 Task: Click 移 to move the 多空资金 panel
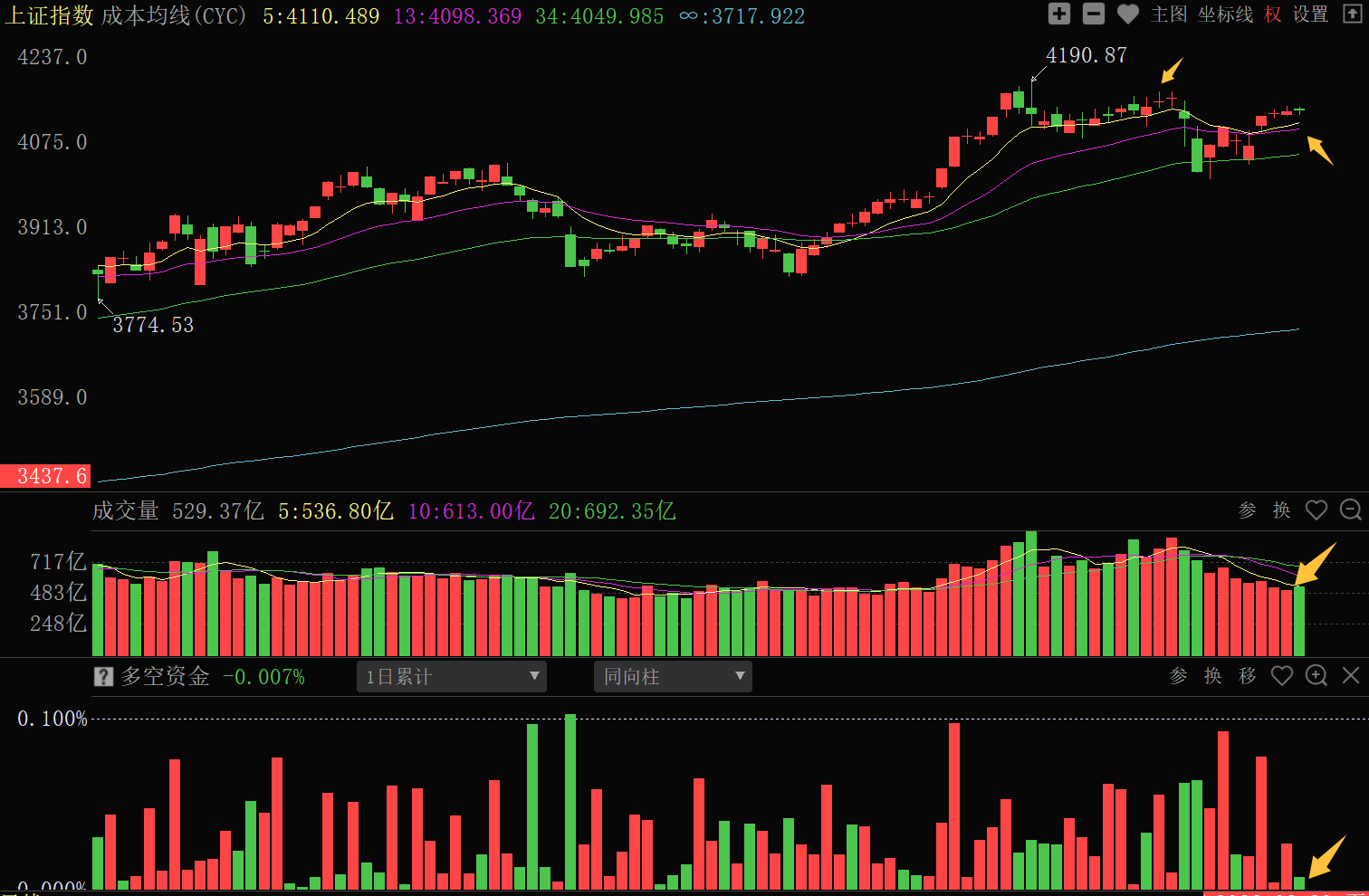(1248, 676)
